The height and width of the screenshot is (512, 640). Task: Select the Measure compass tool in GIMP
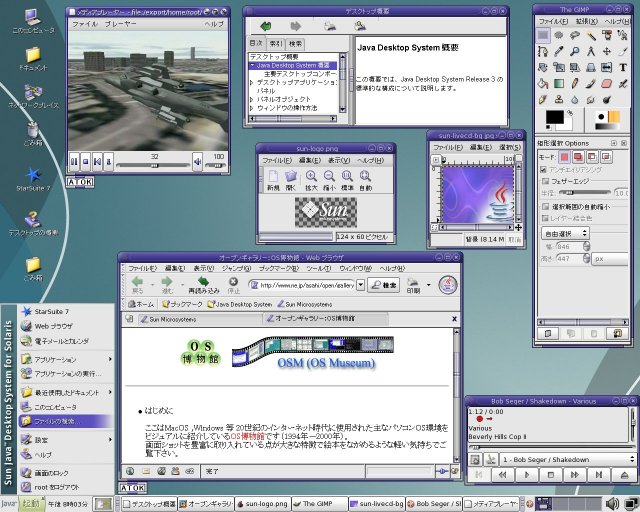[591, 51]
